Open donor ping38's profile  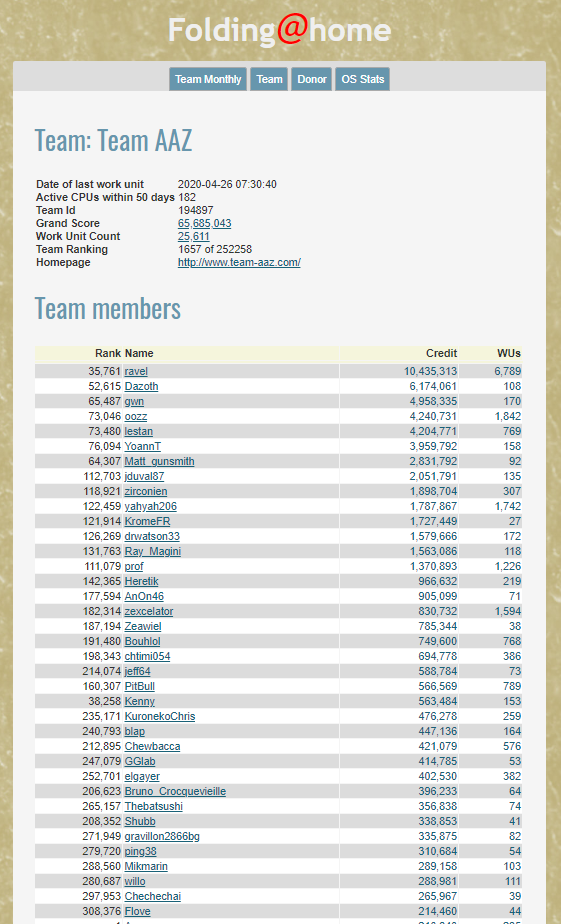(141, 852)
